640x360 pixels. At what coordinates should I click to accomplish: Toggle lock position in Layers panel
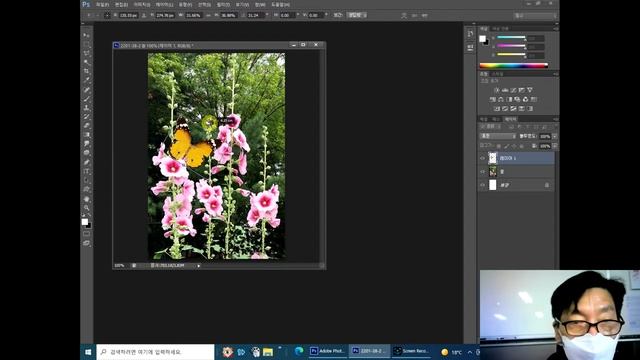(514, 146)
